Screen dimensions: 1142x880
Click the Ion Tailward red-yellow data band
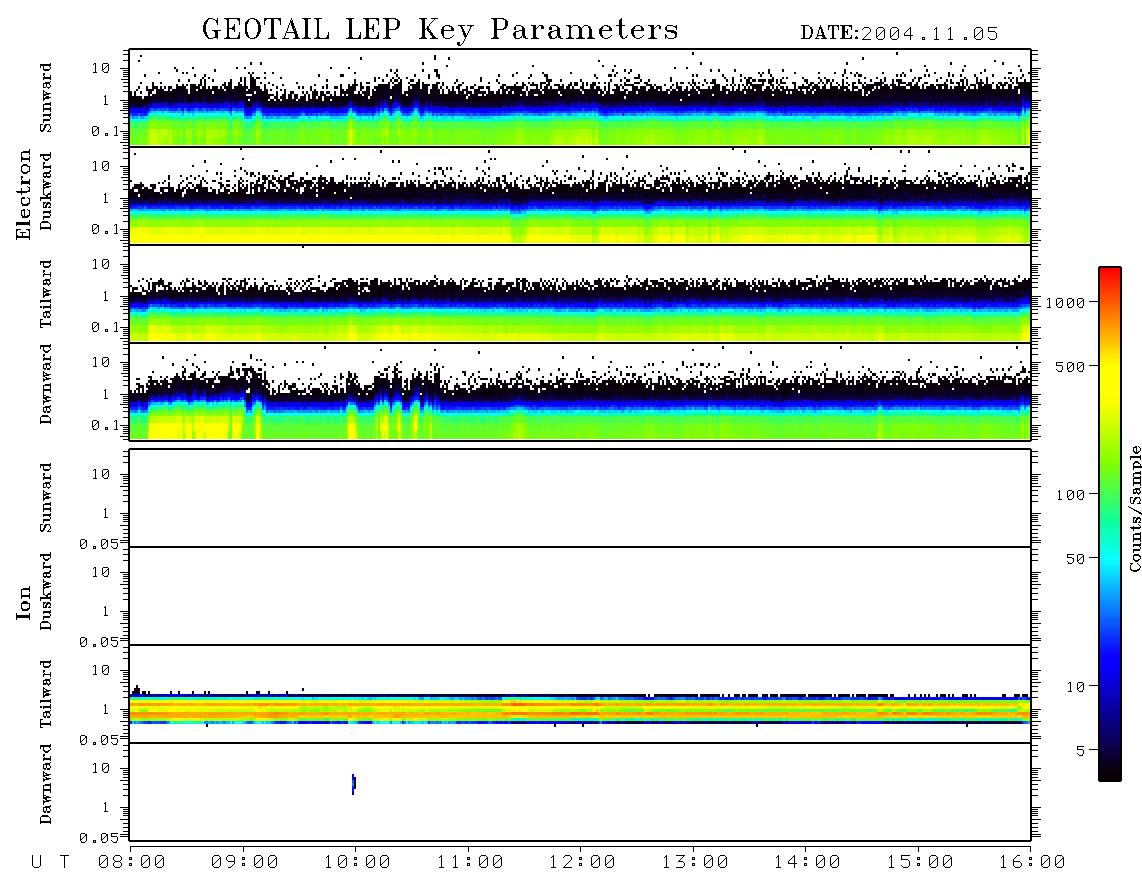pos(580,709)
